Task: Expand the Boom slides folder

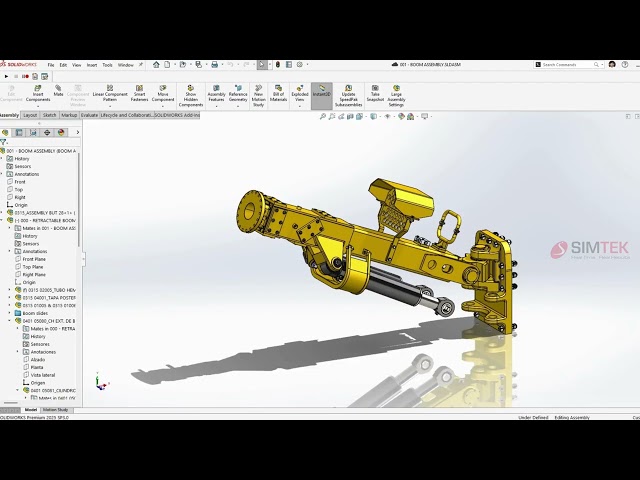Action: coord(10,313)
